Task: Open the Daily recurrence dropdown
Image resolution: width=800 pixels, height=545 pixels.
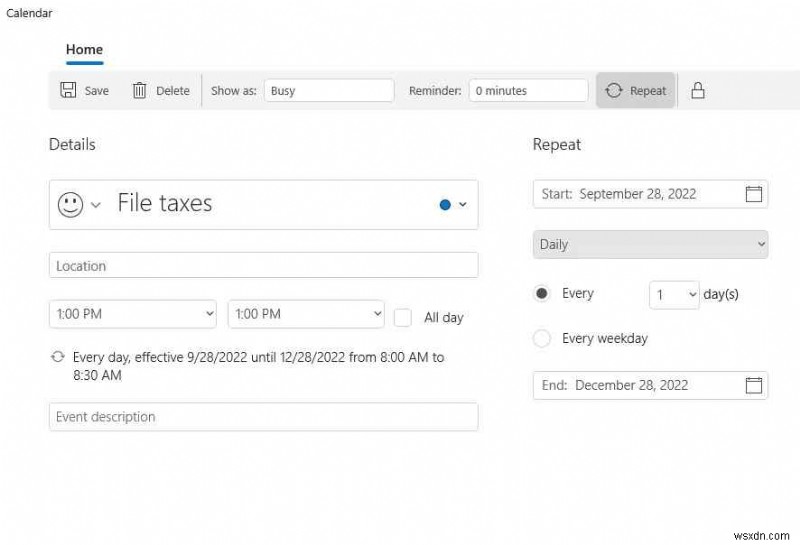Action: [x=651, y=244]
